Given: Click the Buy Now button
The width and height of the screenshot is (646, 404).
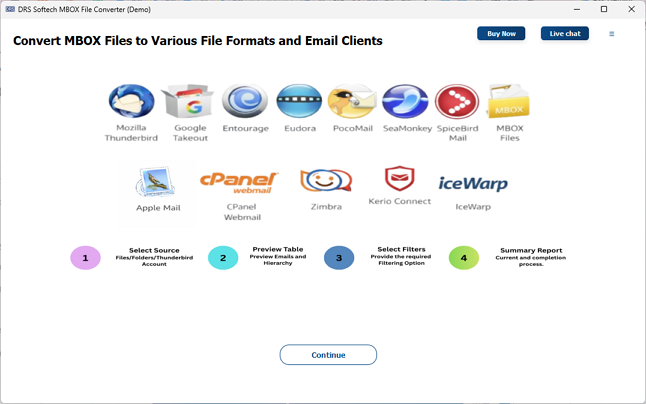Looking at the screenshot, I should pyautogui.click(x=501, y=34).
